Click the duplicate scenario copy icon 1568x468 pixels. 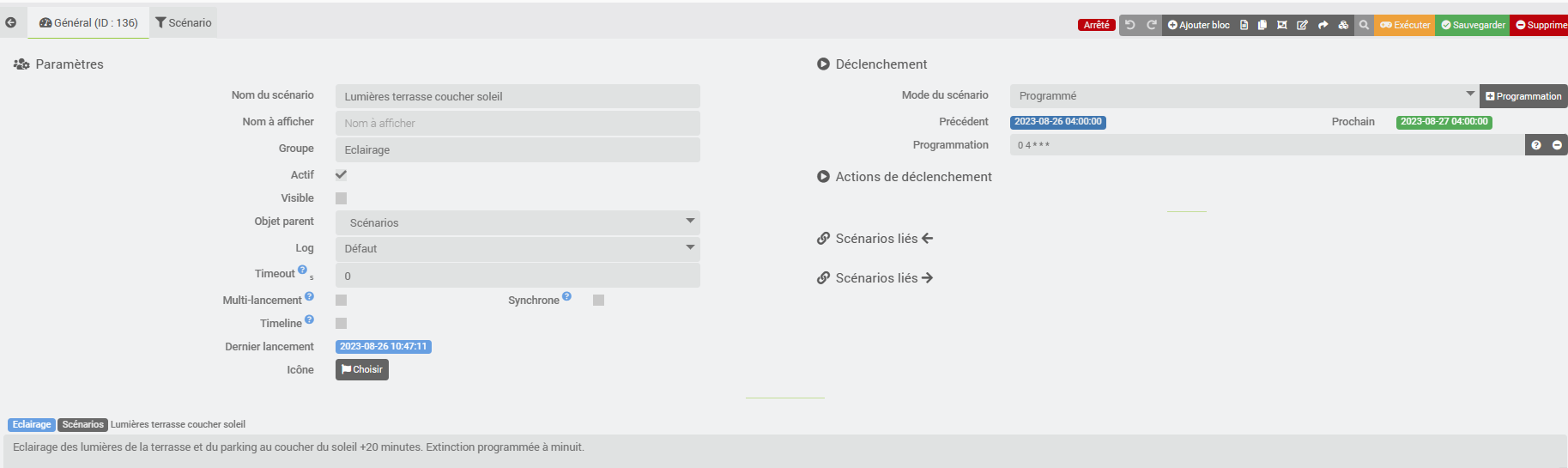coord(1262,25)
